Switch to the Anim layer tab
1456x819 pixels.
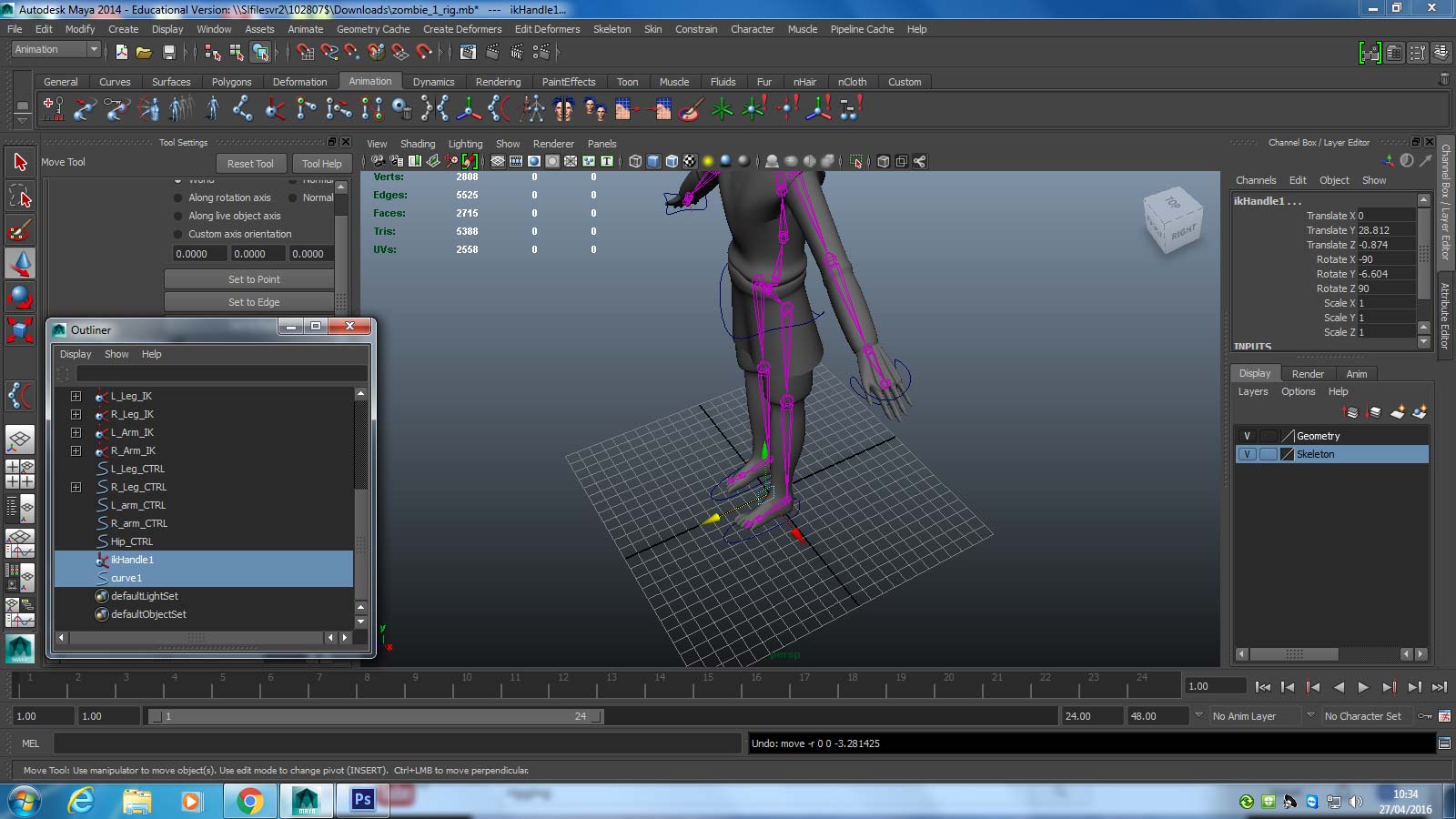[1356, 374]
